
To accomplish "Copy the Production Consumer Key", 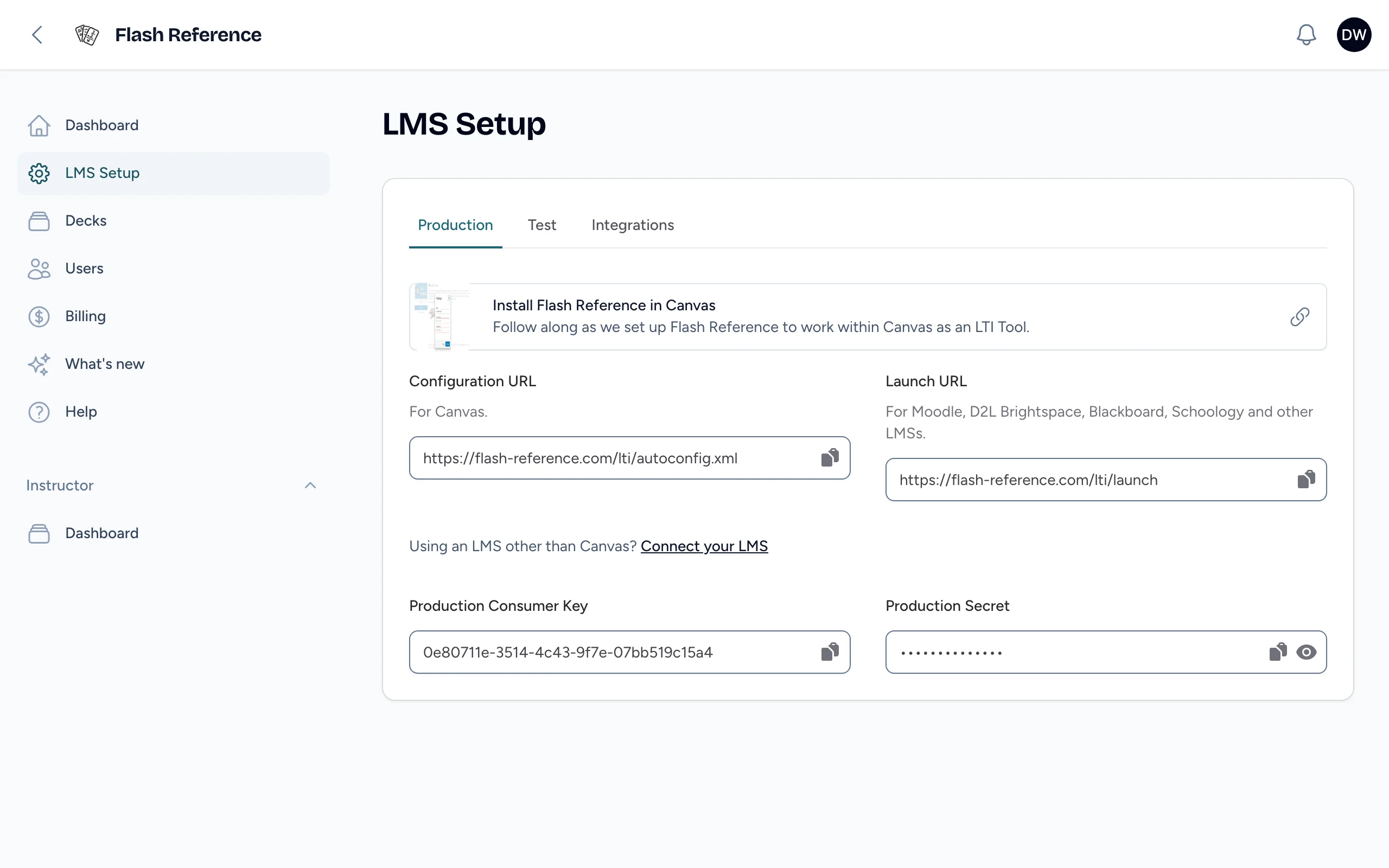I will (x=830, y=652).
